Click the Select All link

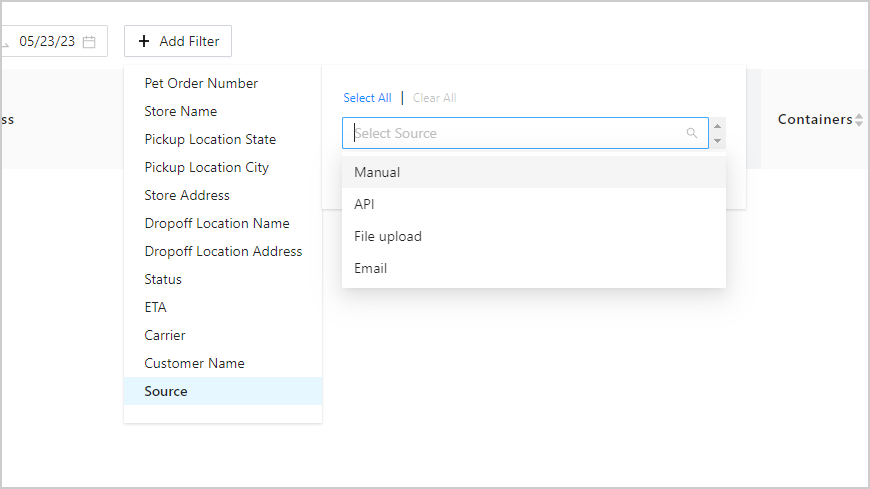pyautogui.click(x=367, y=98)
